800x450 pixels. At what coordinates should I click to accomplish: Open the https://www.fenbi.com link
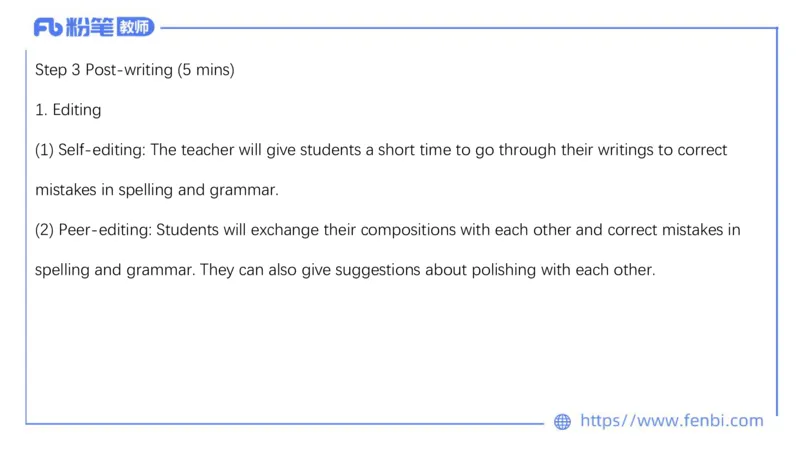tap(671, 421)
